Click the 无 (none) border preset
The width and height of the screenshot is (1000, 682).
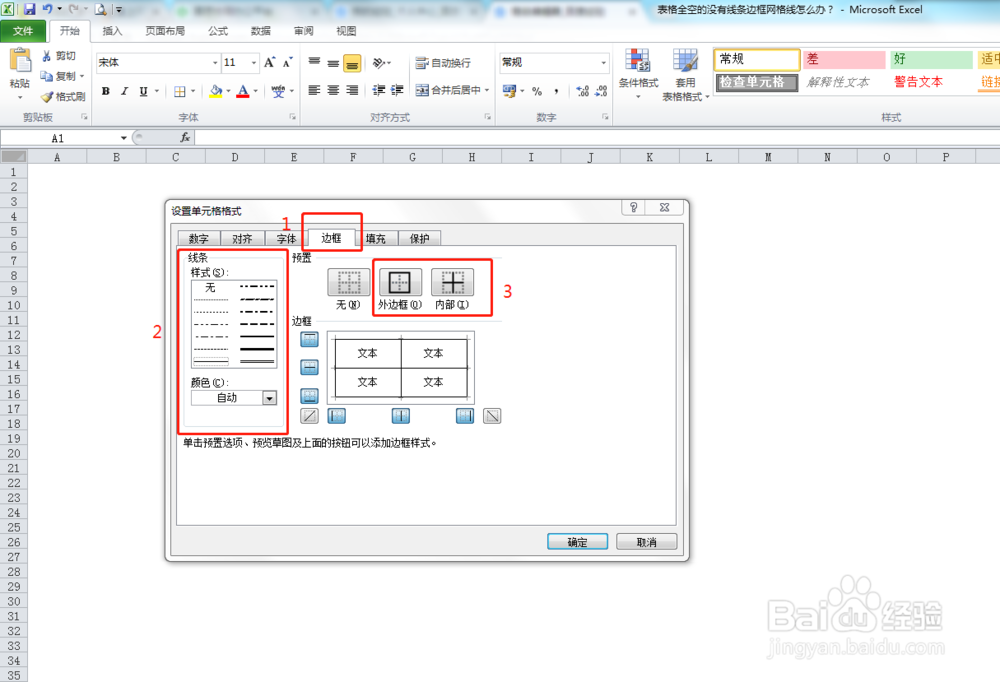pos(347,284)
